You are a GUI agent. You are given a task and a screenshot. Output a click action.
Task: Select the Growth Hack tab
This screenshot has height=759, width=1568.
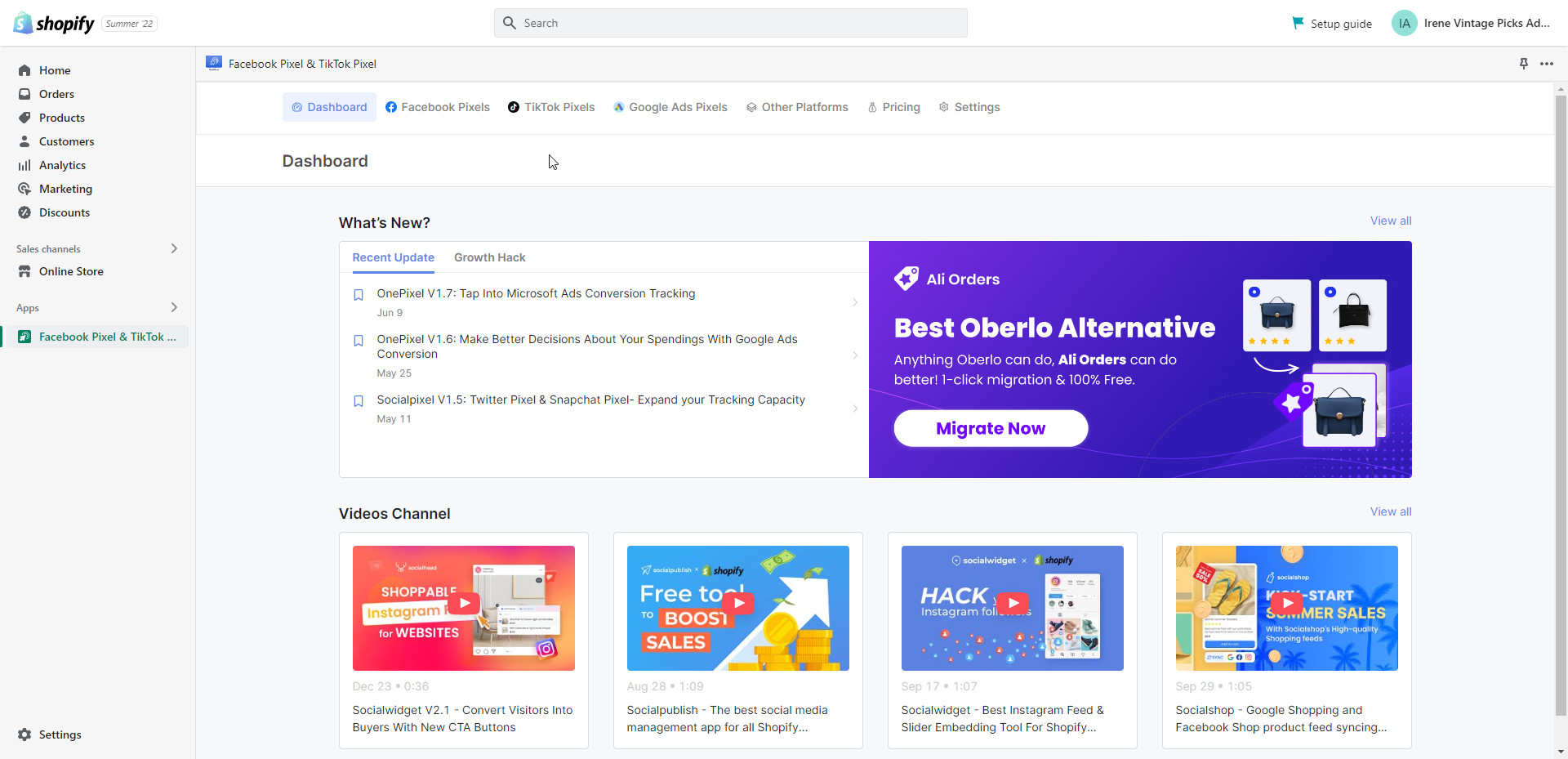[490, 257]
